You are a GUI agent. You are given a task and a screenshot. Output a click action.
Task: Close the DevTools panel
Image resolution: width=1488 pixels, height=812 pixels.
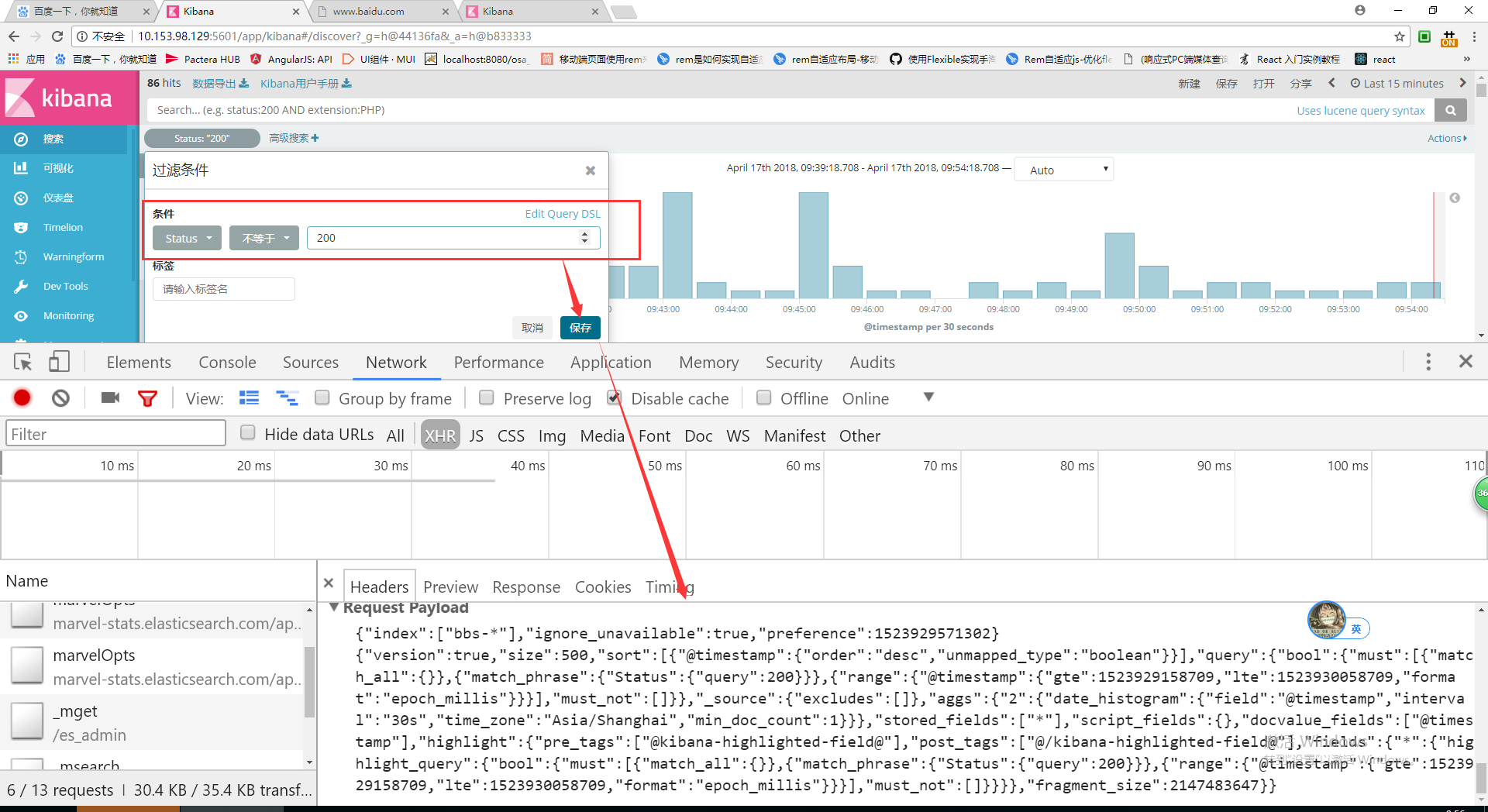tap(1466, 361)
